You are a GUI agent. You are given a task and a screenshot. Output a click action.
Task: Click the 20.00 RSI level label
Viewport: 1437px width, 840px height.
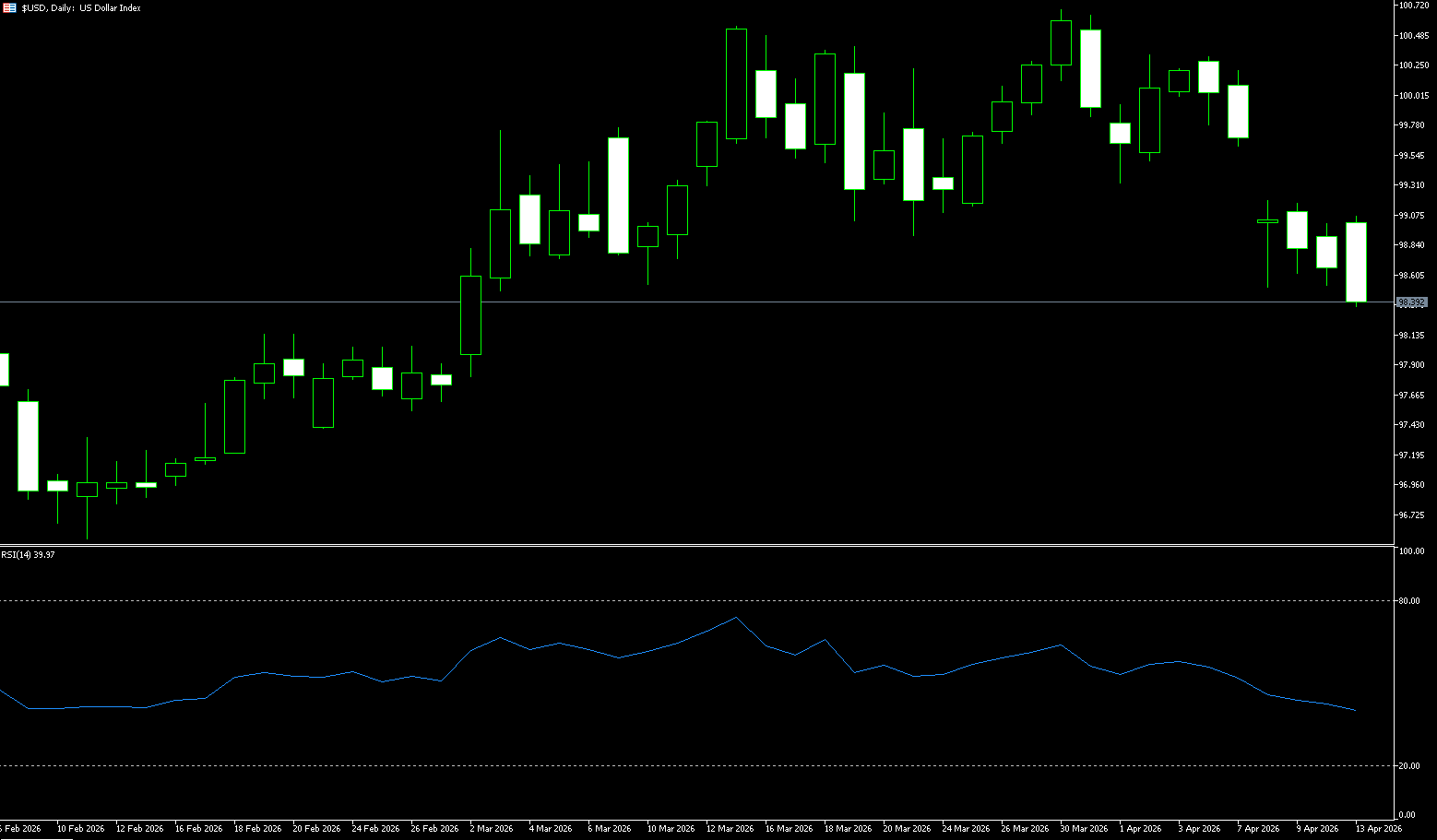coord(1408,766)
